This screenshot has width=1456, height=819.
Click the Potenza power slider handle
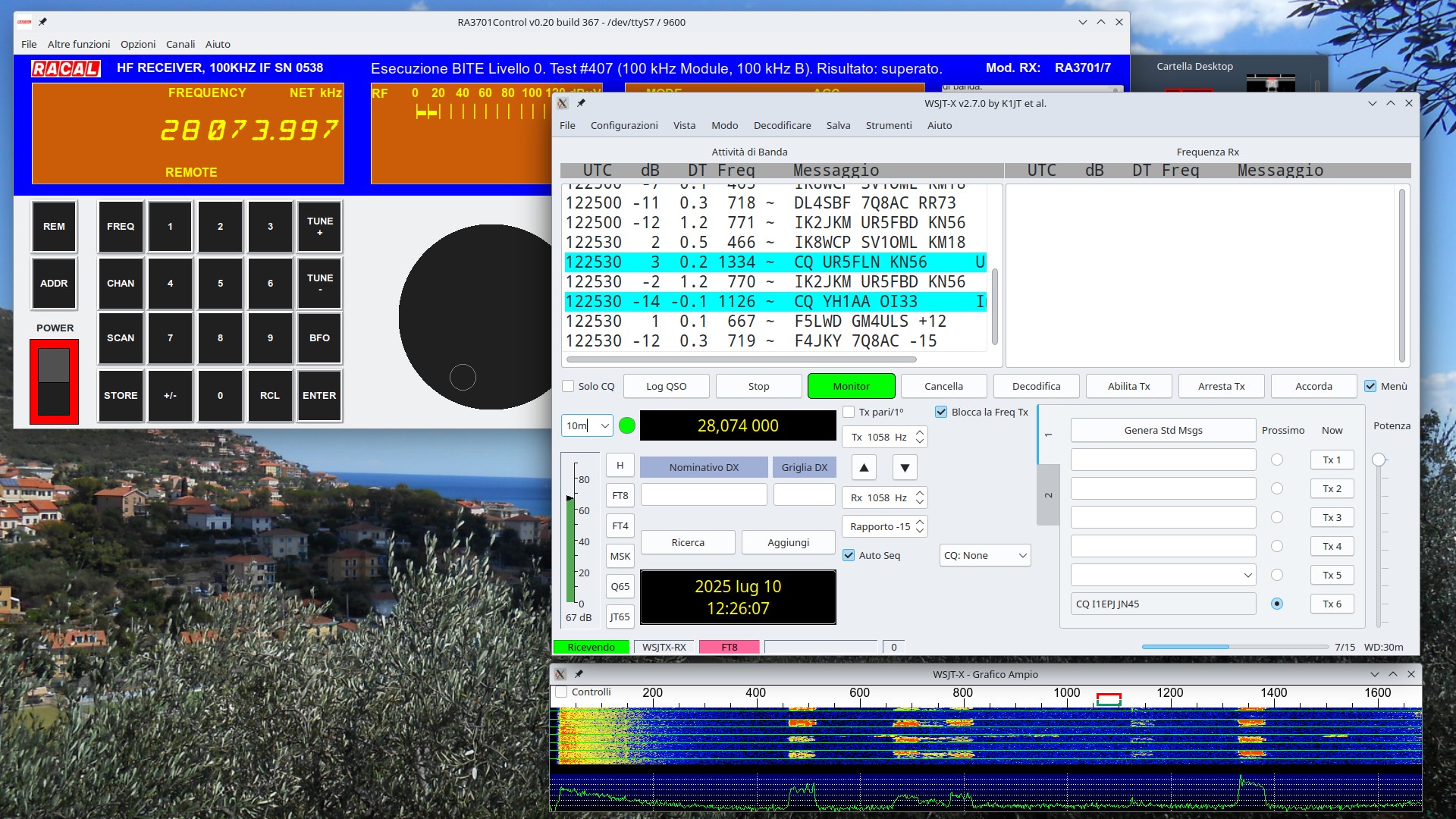[1379, 460]
